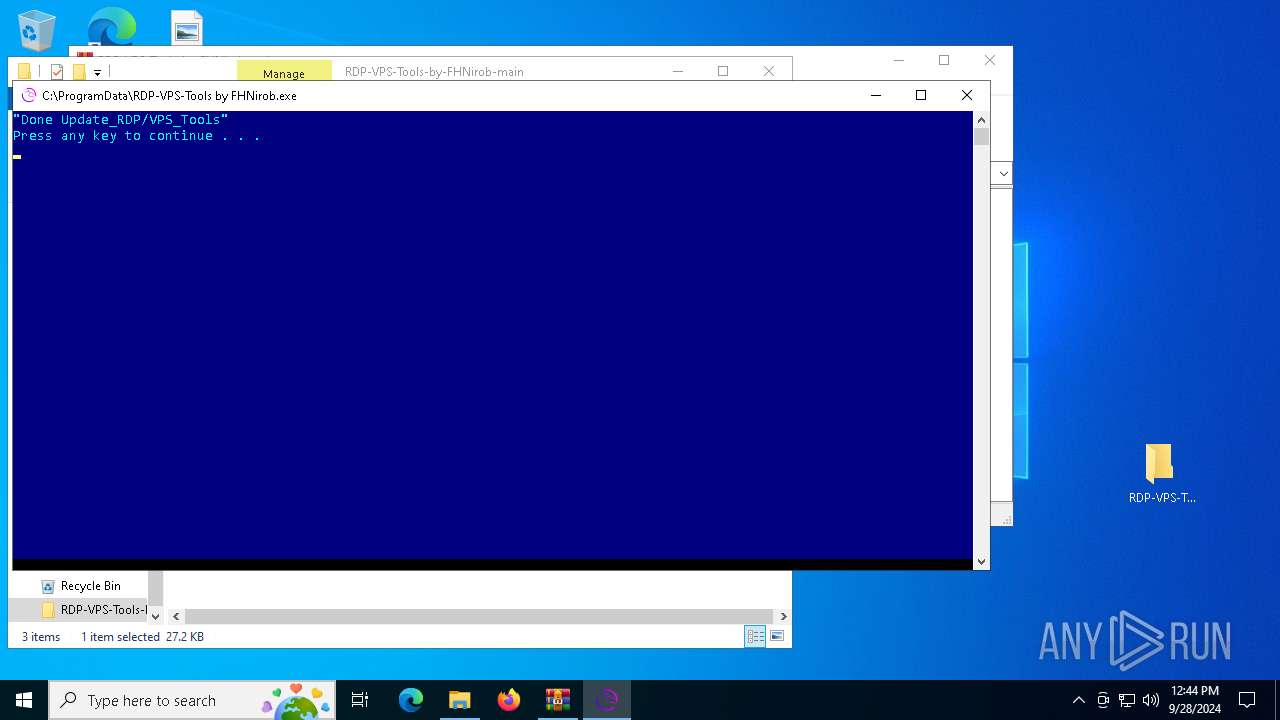Open Microsoft Edge from the taskbar
Image resolution: width=1280 pixels, height=720 pixels.
[411, 700]
